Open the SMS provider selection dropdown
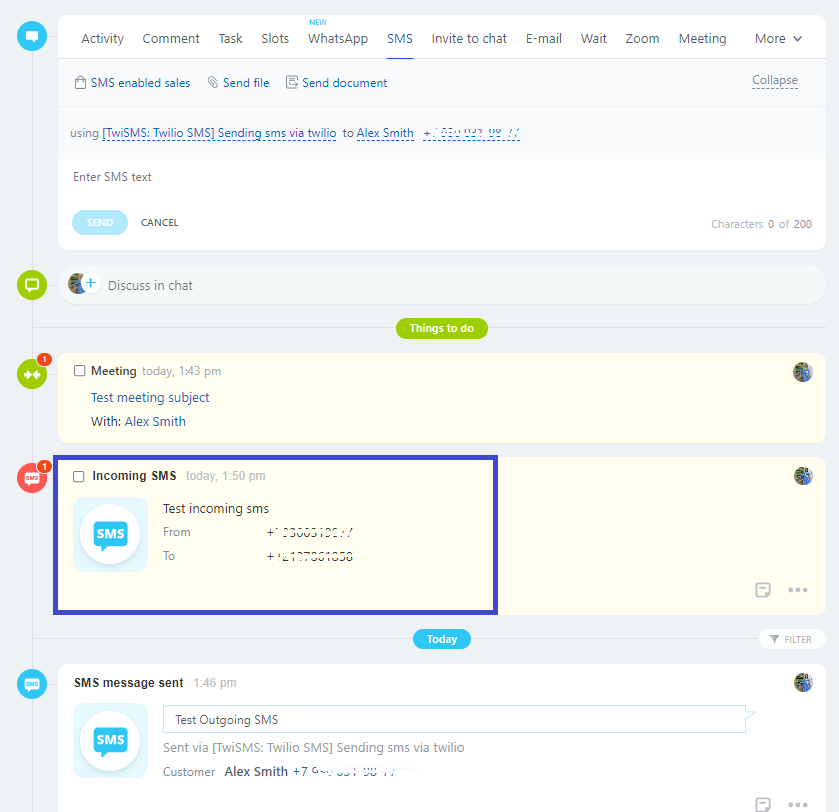The height and width of the screenshot is (812, 839). [218, 133]
